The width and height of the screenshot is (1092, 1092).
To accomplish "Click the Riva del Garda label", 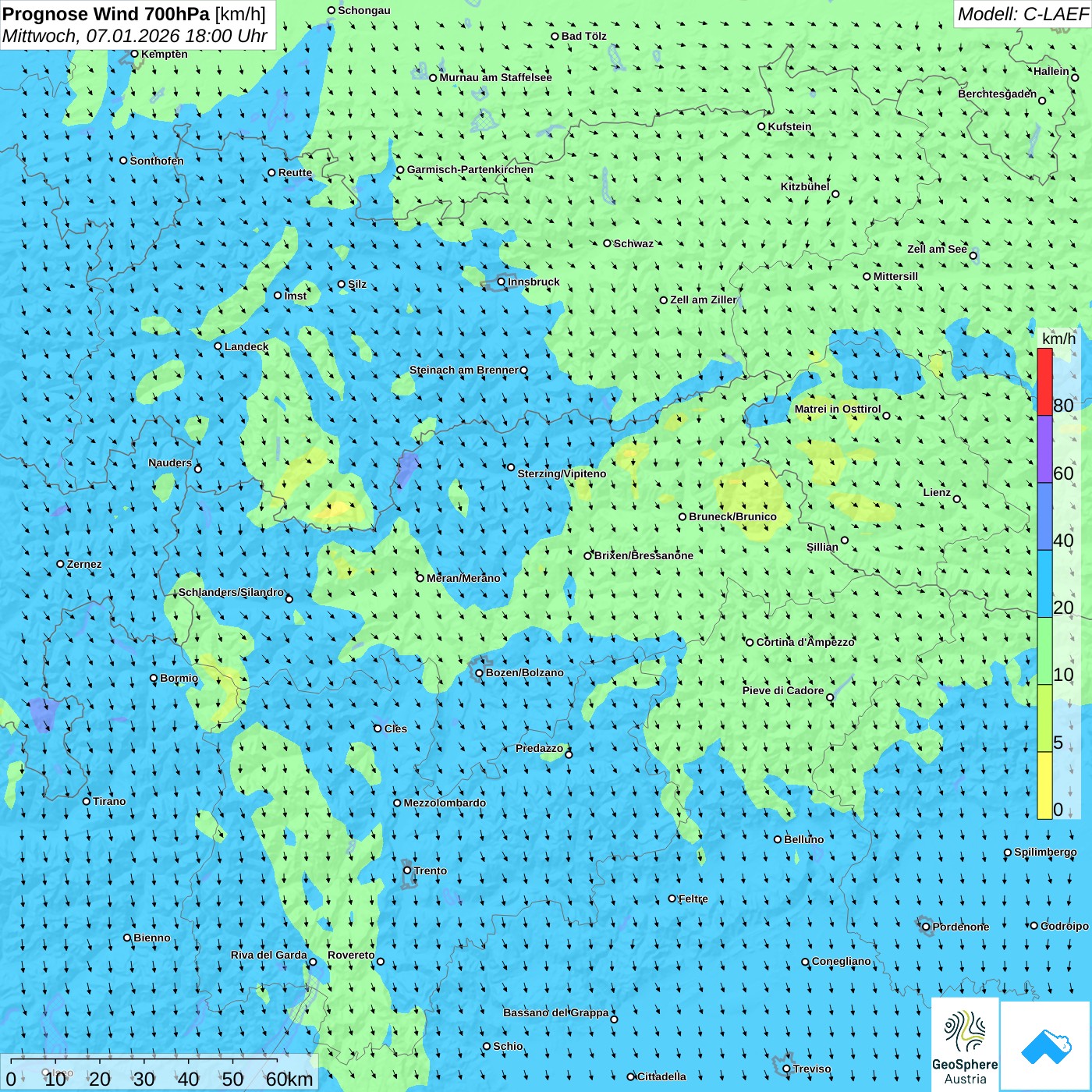I will [269, 955].
